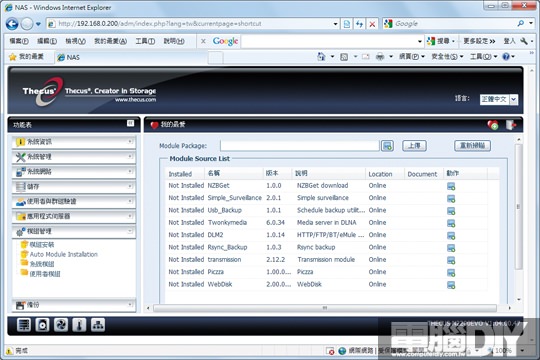Click the printer icon in command bar
This screenshot has height=360, width=540.
[x=380, y=56]
